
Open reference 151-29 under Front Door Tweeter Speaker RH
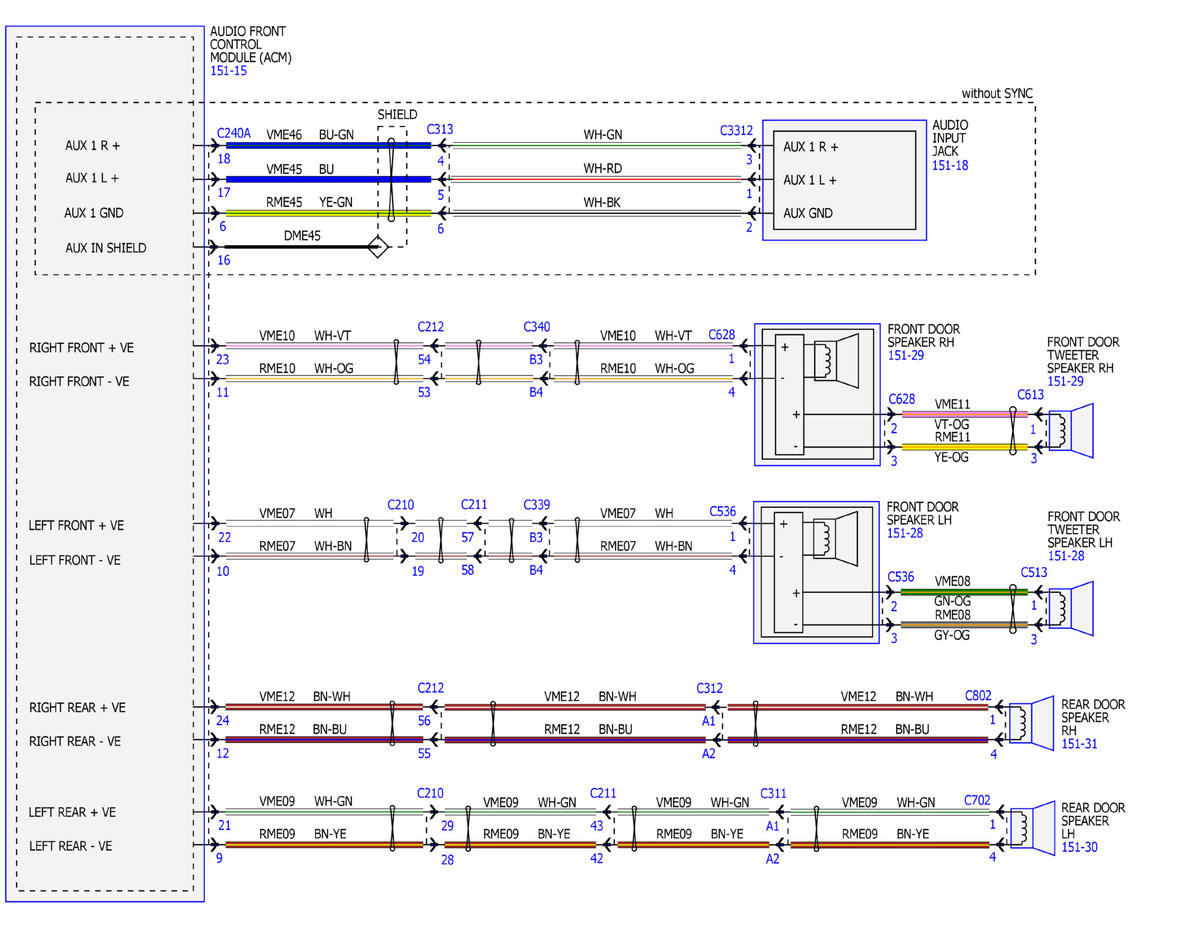click(x=1063, y=382)
